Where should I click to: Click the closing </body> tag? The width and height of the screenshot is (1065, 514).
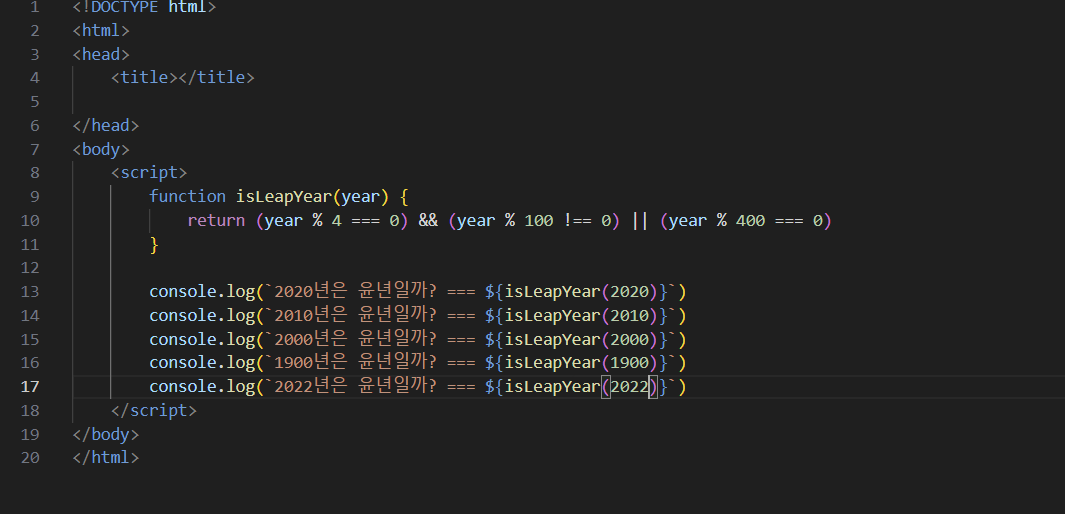(106, 435)
